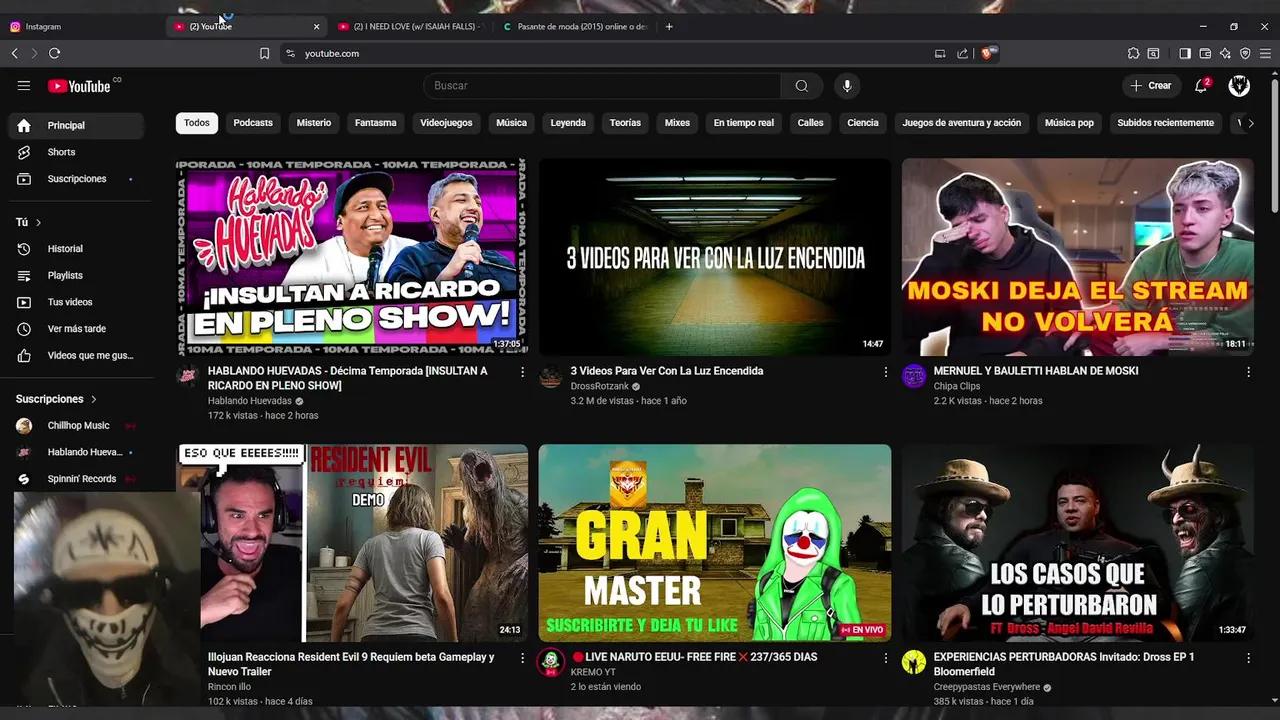Image resolution: width=1280 pixels, height=720 pixels.
Task: Open Shorts in the sidebar
Action: (x=76, y=152)
